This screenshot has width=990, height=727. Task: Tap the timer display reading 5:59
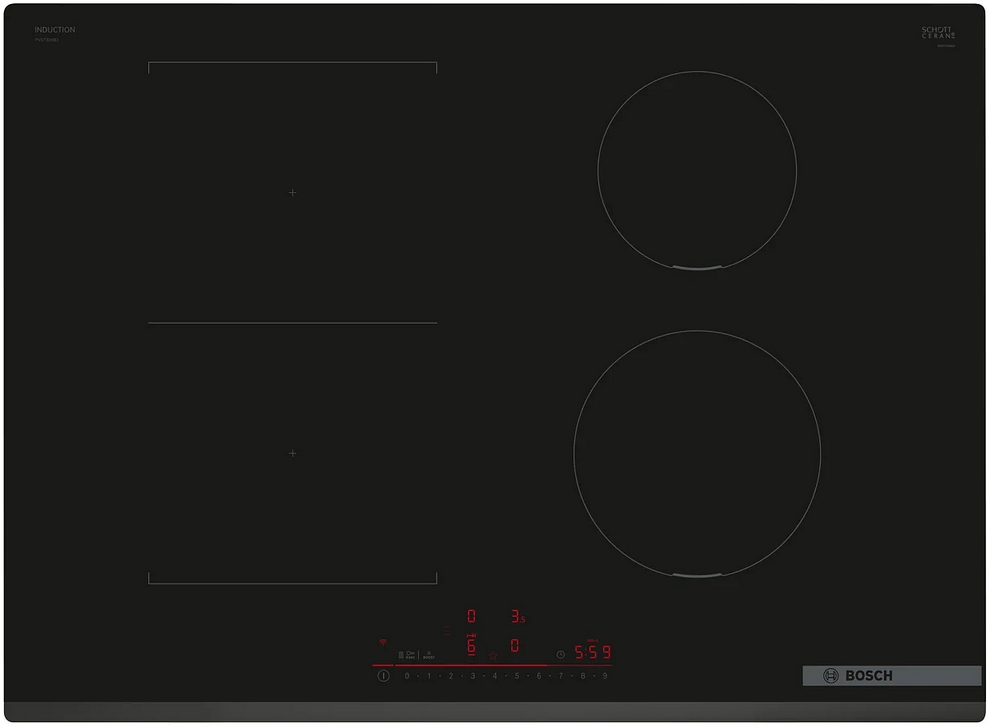coord(592,652)
